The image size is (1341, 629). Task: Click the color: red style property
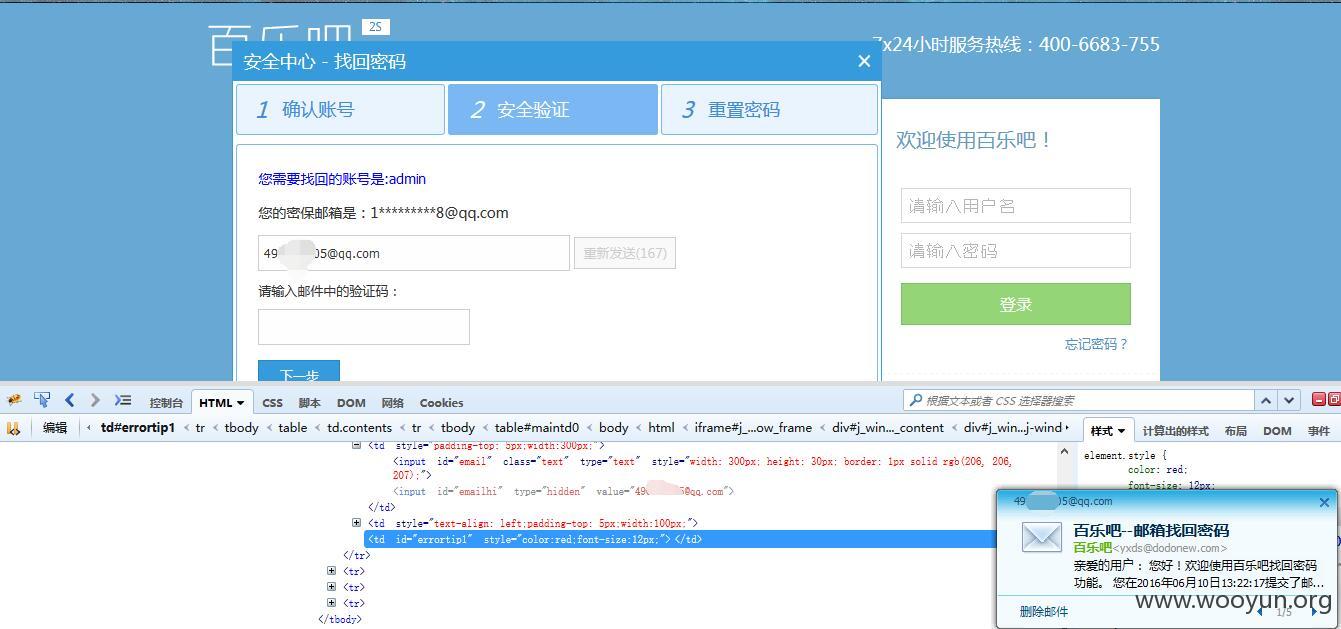tap(1157, 470)
